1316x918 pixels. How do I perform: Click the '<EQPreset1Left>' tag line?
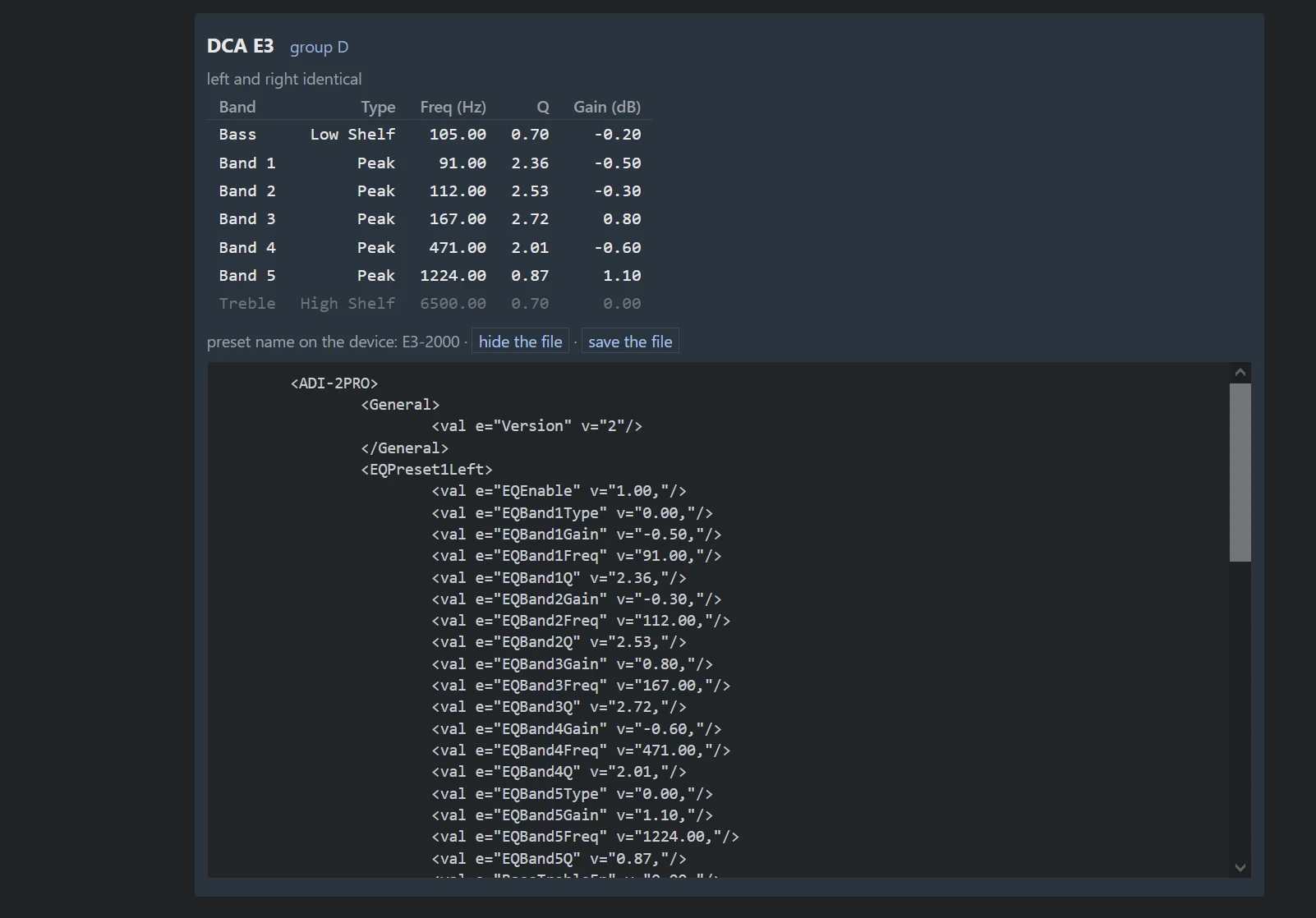click(x=427, y=470)
